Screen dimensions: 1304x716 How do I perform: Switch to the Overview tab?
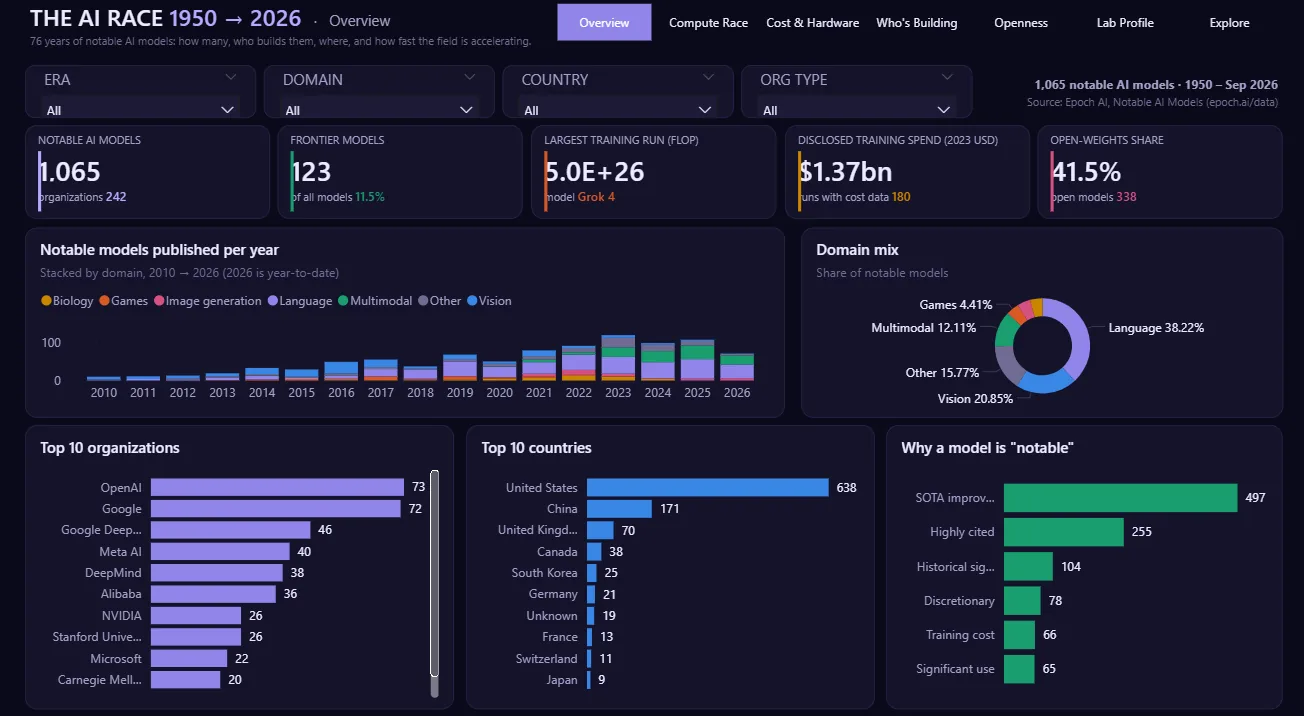604,22
